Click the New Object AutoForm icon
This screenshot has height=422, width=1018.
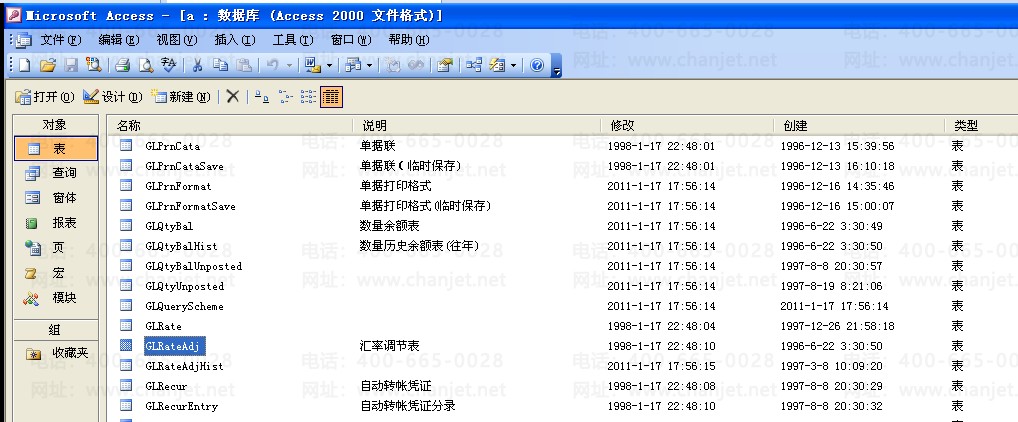click(x=497, y=65)
